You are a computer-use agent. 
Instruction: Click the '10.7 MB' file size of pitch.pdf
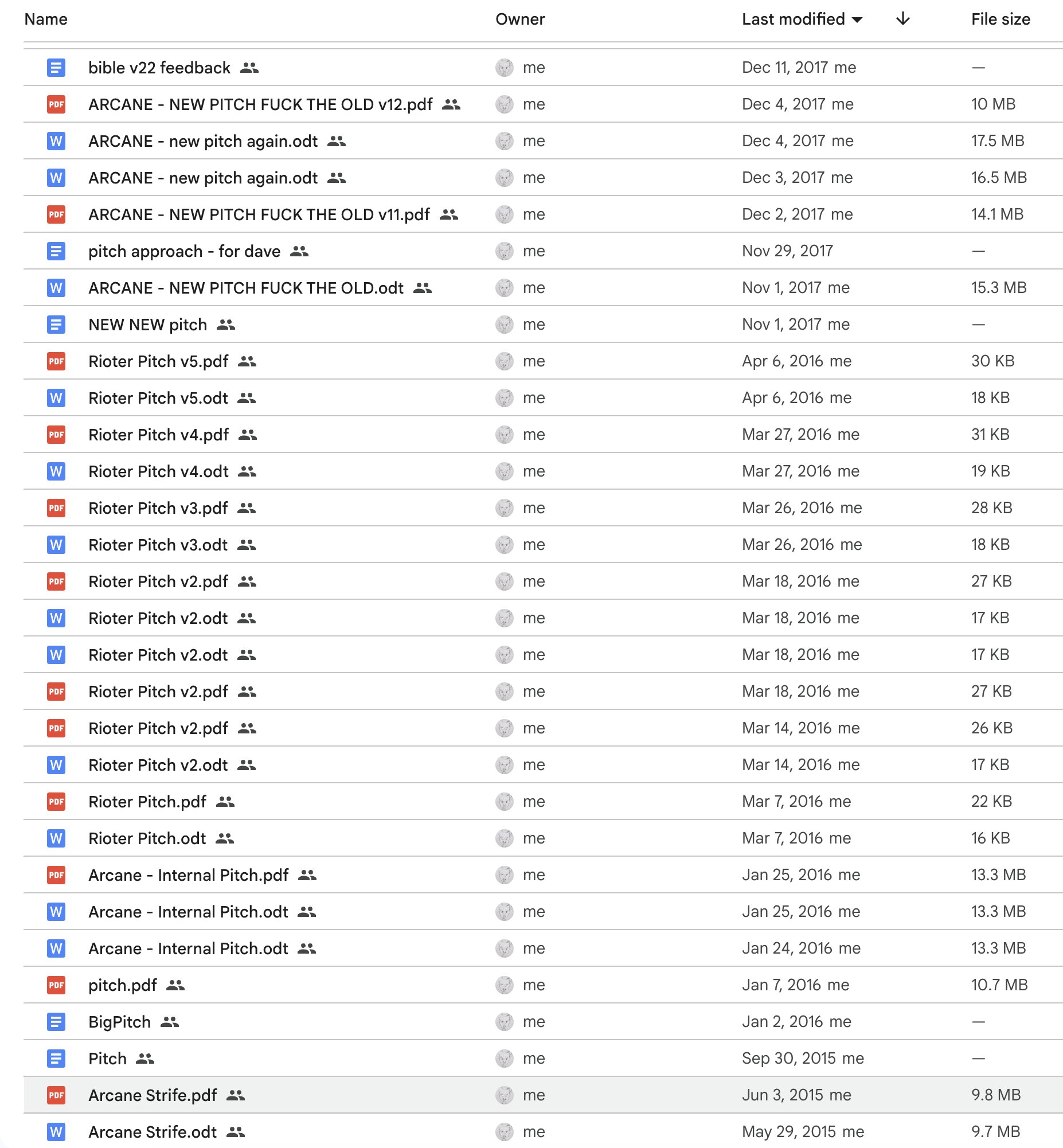pos(999,985)
